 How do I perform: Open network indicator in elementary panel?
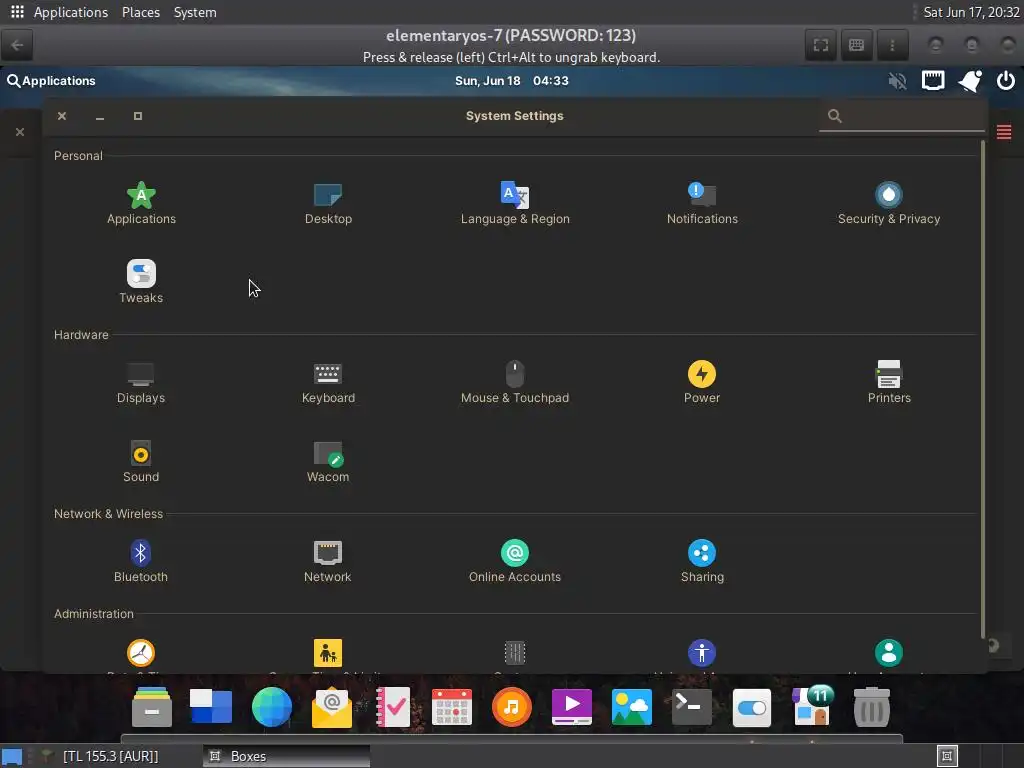[x=933, y=81]
